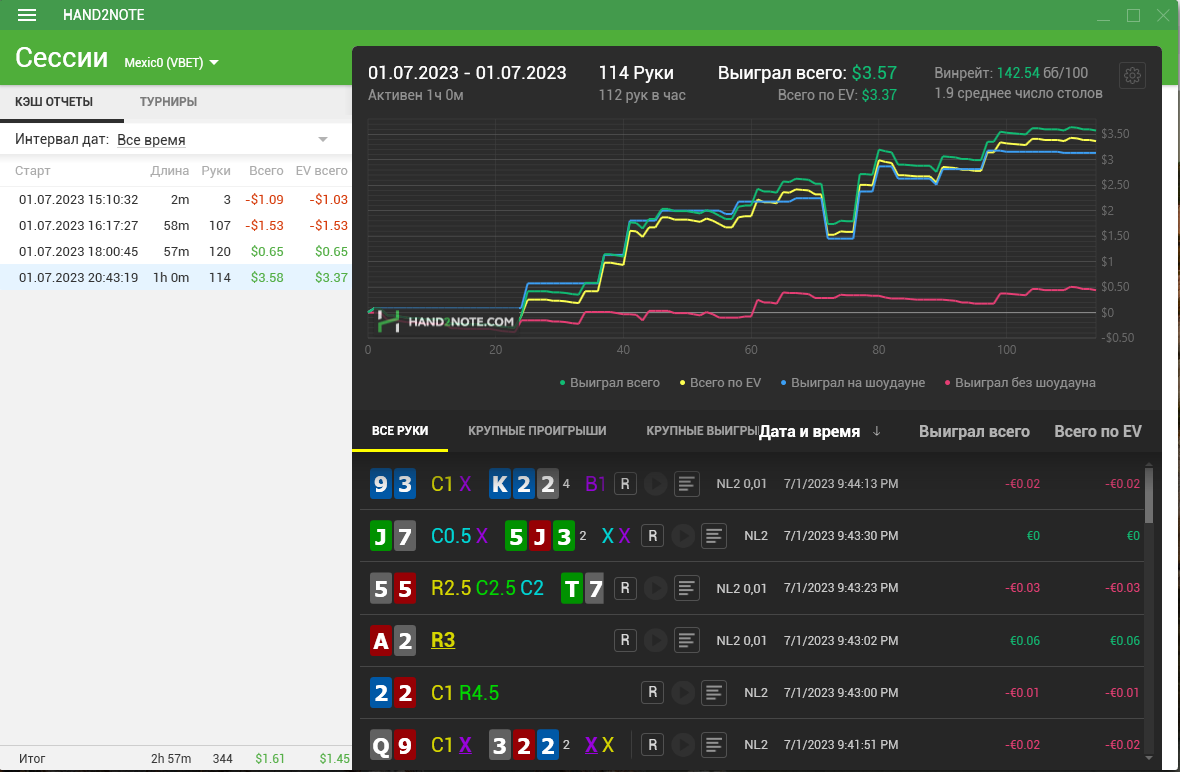Toggle the 'Выиграл всего' legend series

click(610, 382)
